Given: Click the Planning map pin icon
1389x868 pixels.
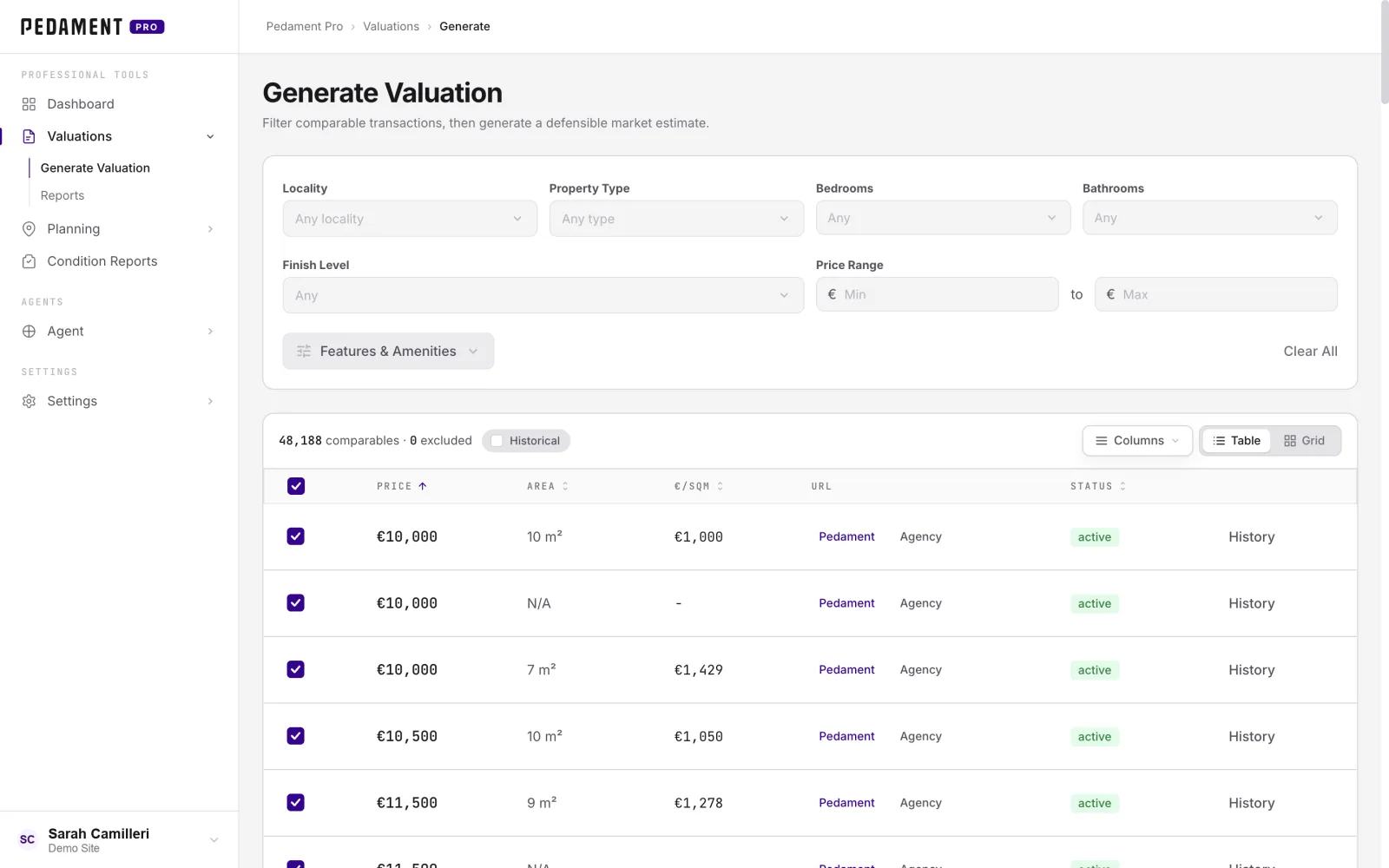Looking at the screenshot, I should 29,229.
